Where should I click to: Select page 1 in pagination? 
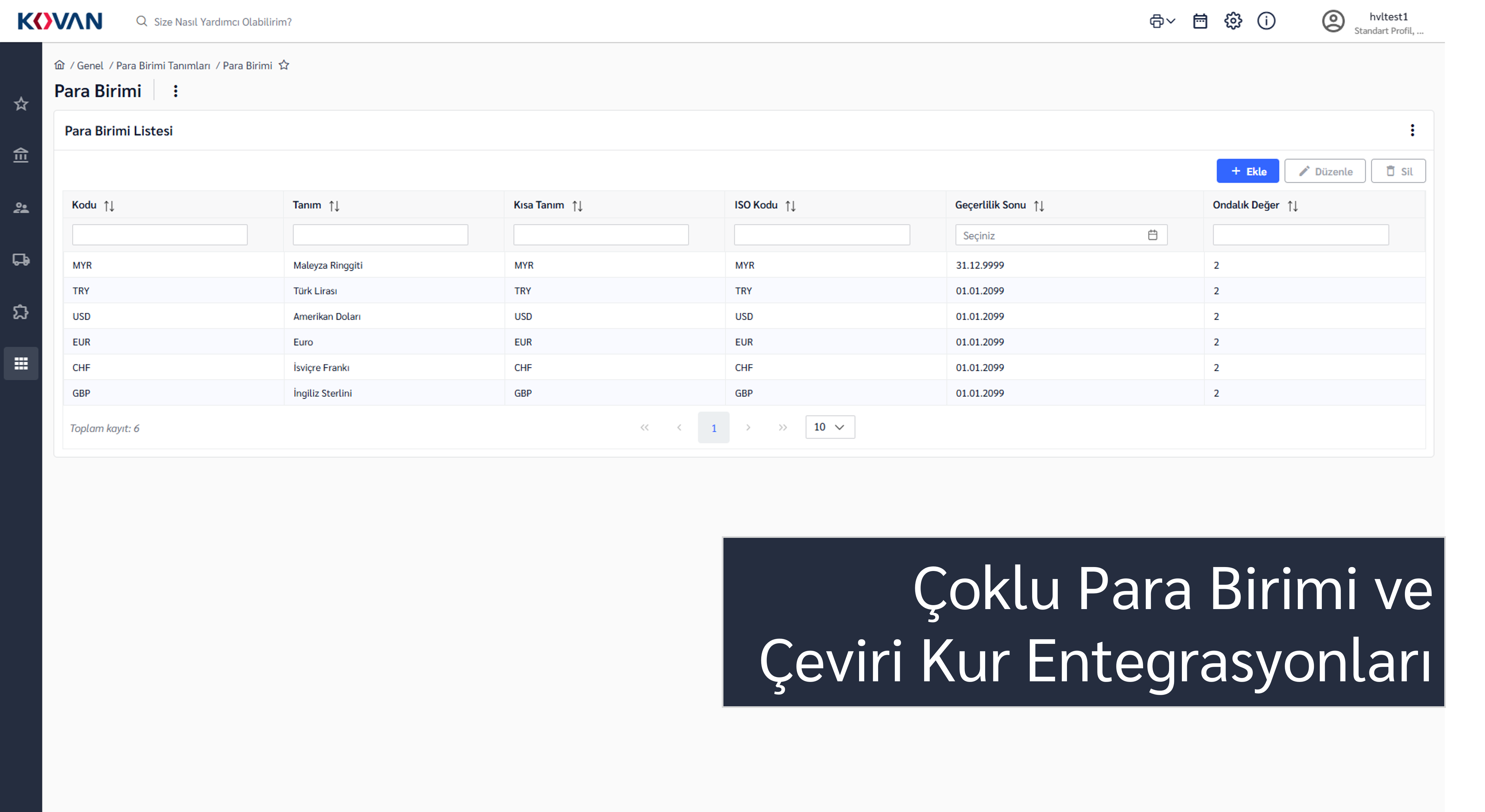click(713, 428)
